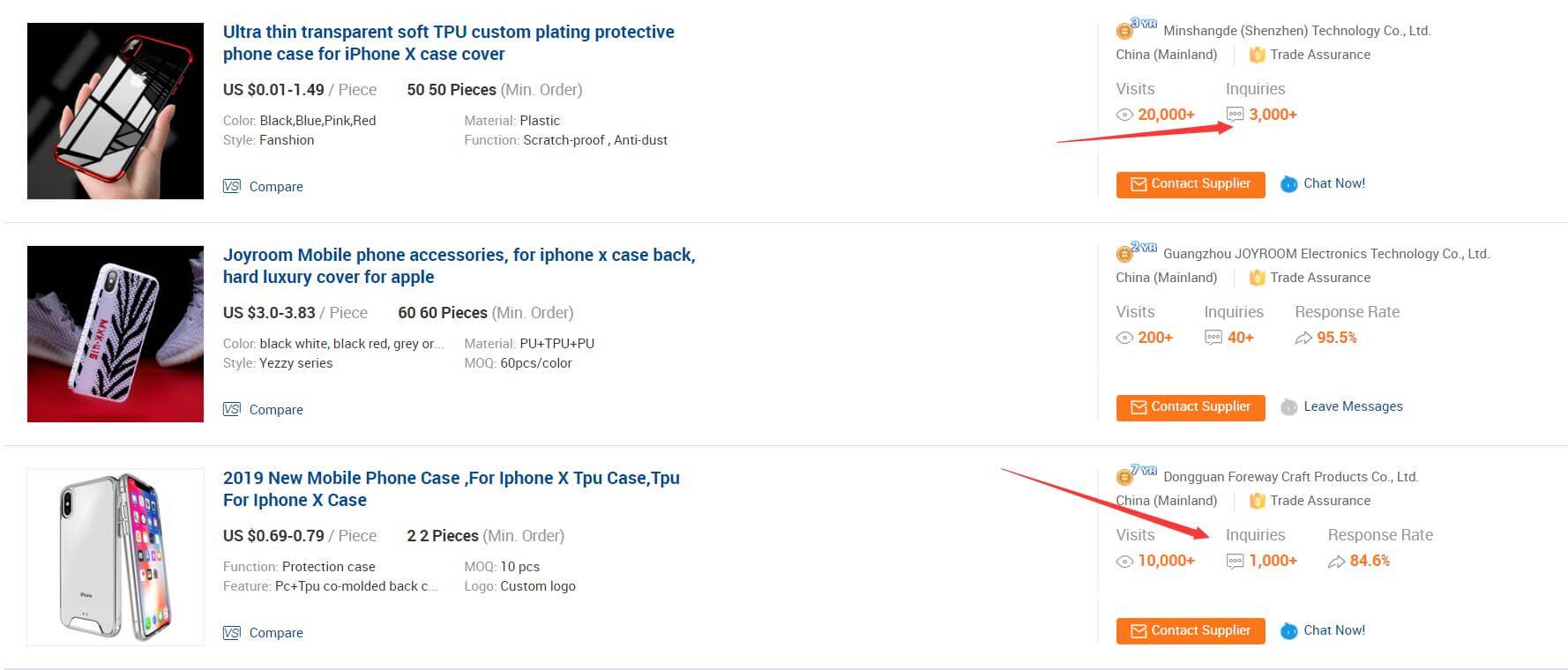1568x670 pixels.
Task: Click Trade Assurance badge for Guangzhou JOYROOM
Action: tap(1258, 278)
